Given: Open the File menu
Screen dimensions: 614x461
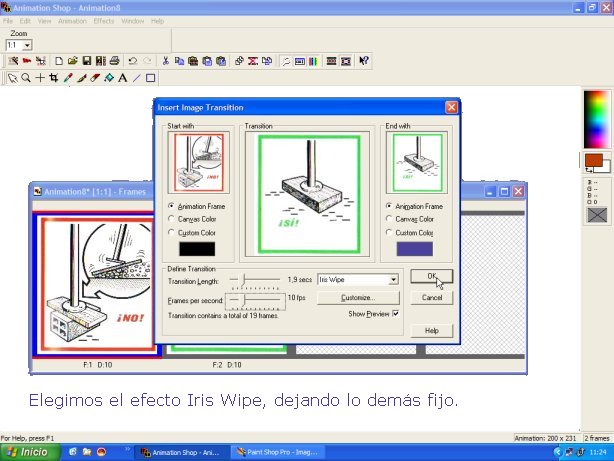Looking at the screenshot, I should coord(8,21).
